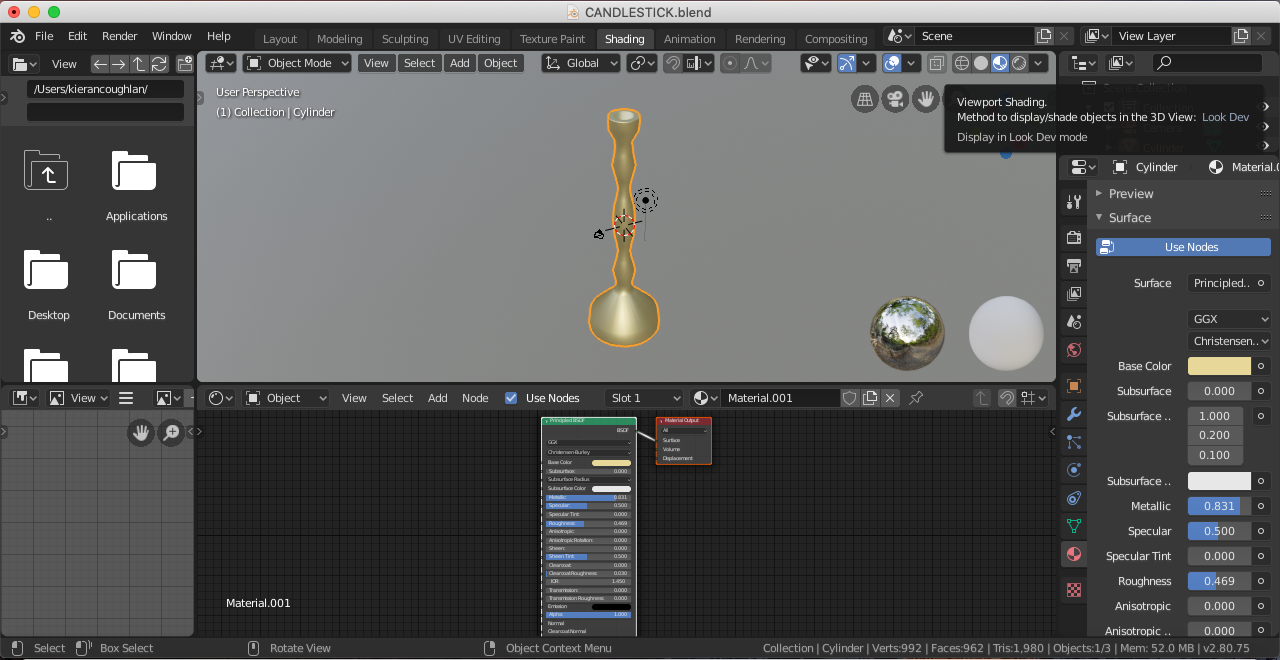Click the Base Color swatch
The image size is (1280, 660).
(1219, 366)
